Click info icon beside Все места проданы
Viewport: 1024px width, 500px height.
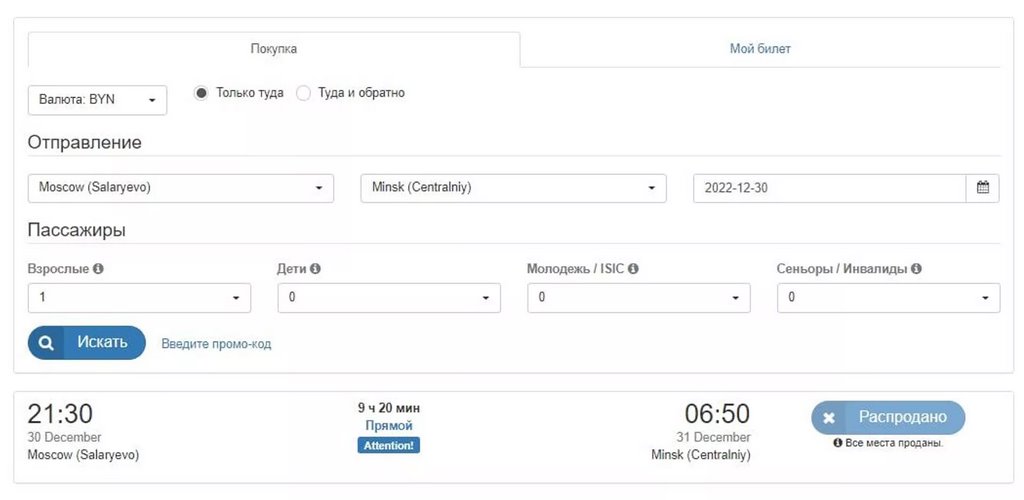coord(837,443)
